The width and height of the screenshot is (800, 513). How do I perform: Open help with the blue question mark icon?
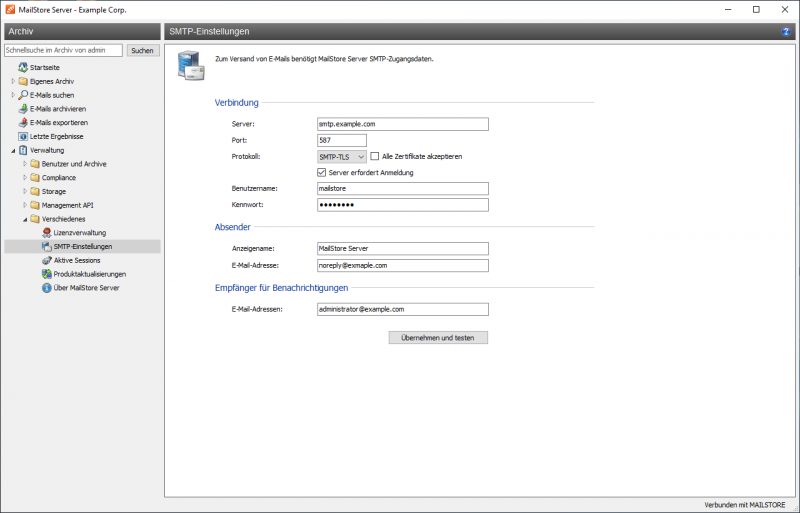(x=786, y=32)
